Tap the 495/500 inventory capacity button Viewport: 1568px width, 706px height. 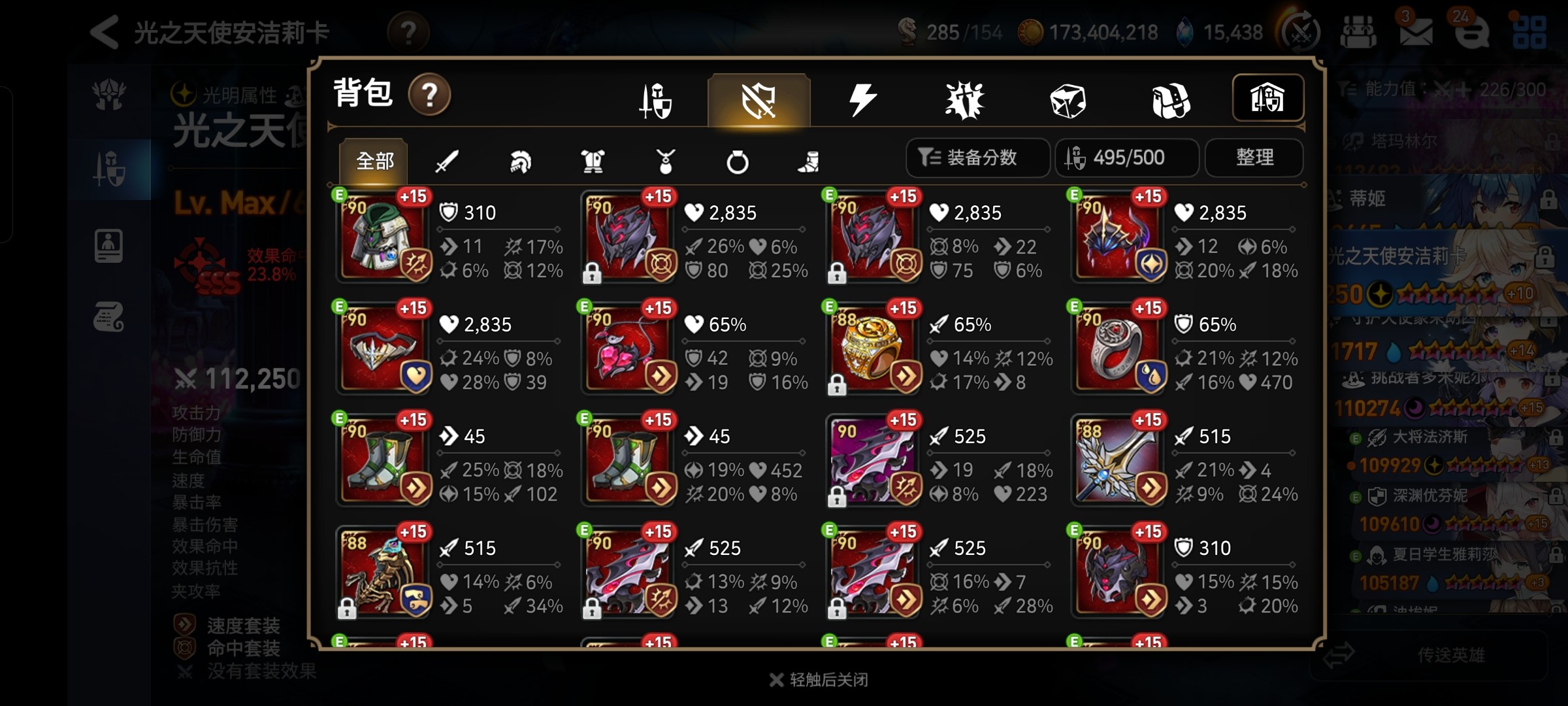[x=1127, y=158]
